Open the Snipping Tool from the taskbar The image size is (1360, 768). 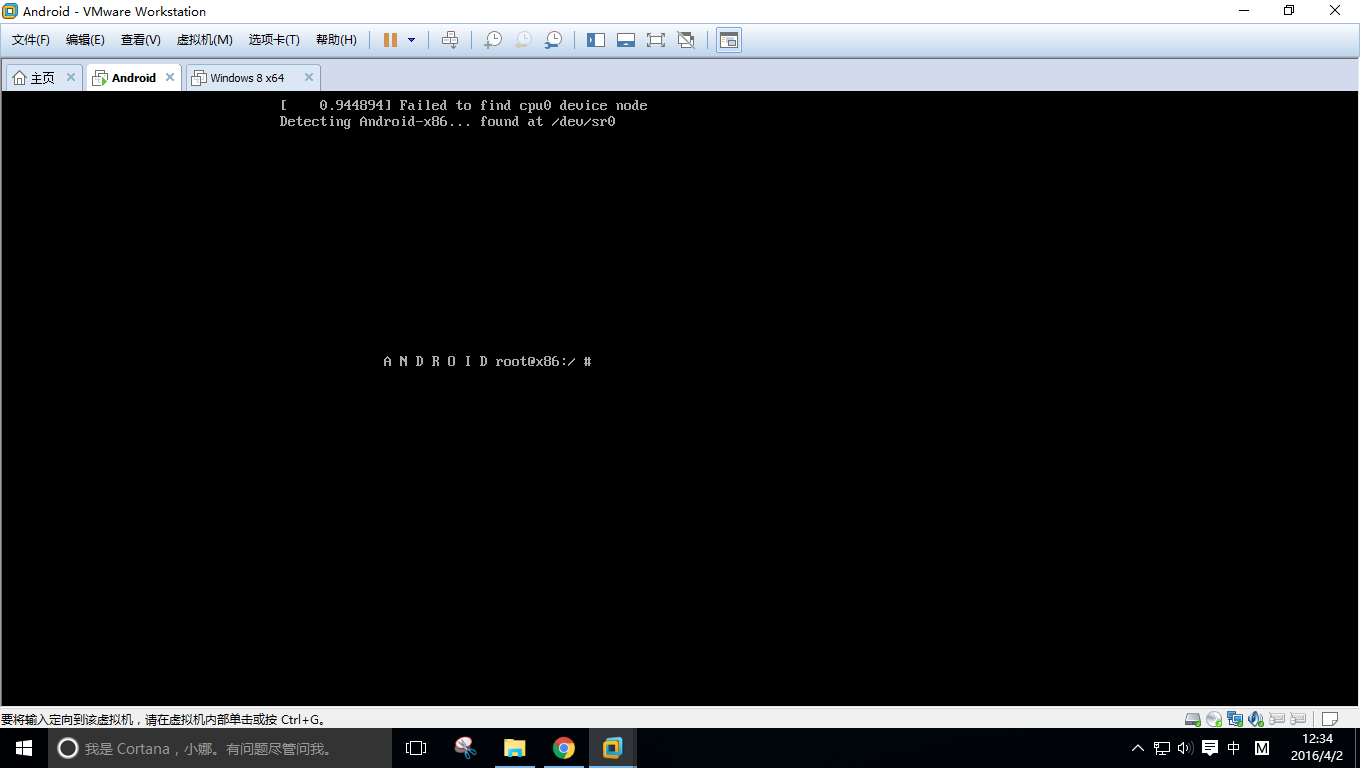click(x=465, y=748)
